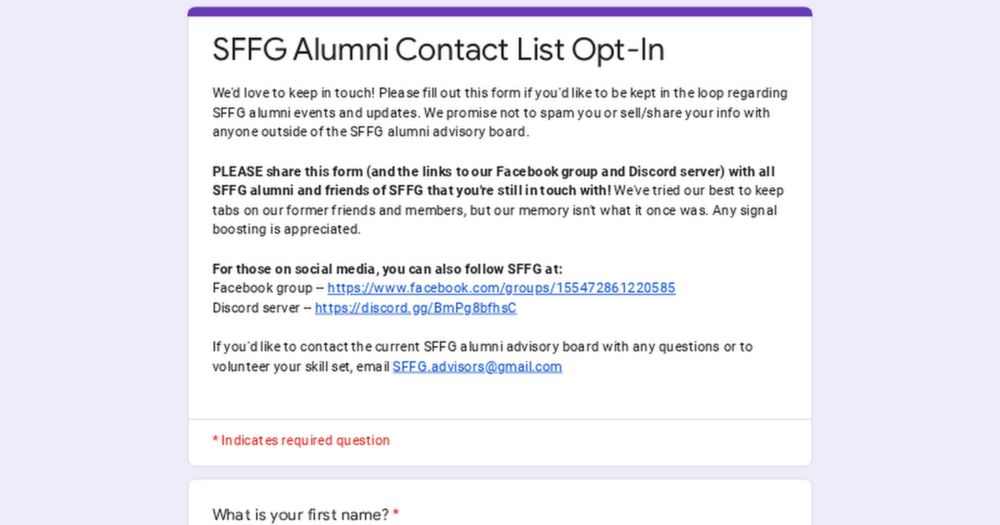Click the "We'd love to keep in touch!" sentence

point(293,93)
